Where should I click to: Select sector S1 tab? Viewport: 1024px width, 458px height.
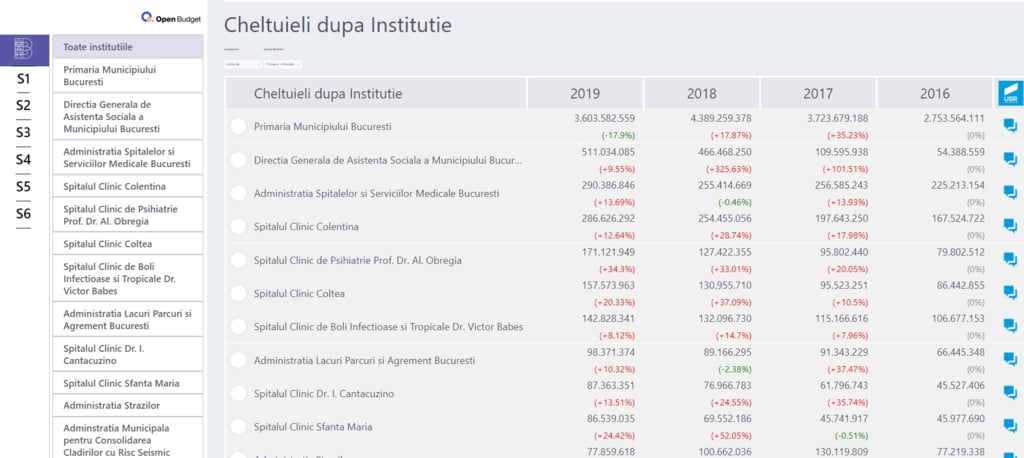click(24, 79)
